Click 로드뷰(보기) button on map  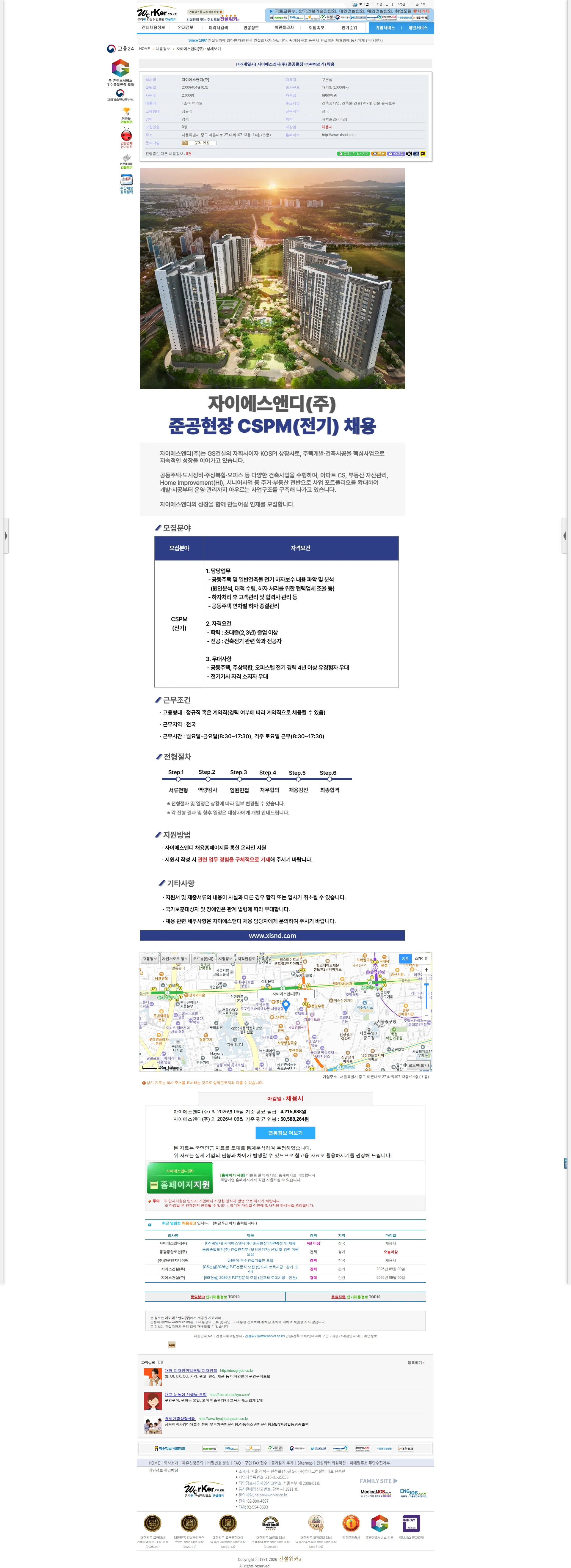[x=419, y=1065]
